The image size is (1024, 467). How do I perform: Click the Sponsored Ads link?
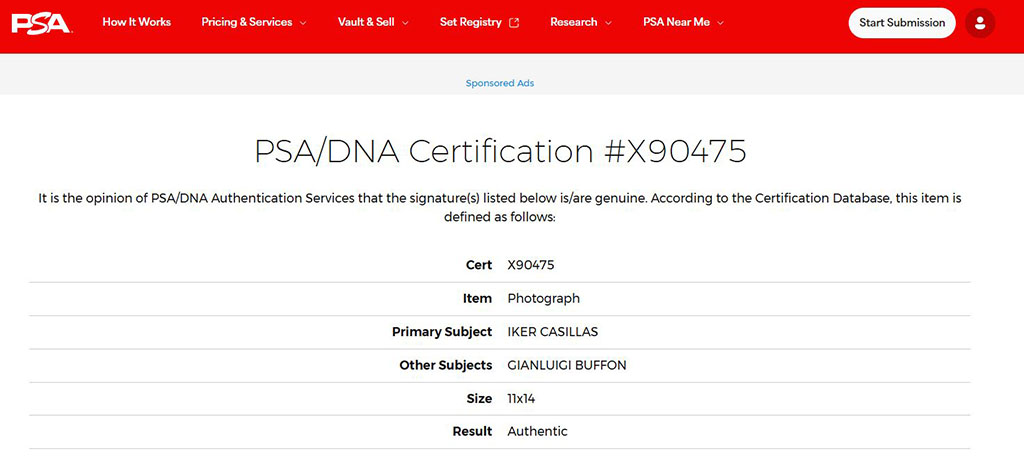point(500,83)
